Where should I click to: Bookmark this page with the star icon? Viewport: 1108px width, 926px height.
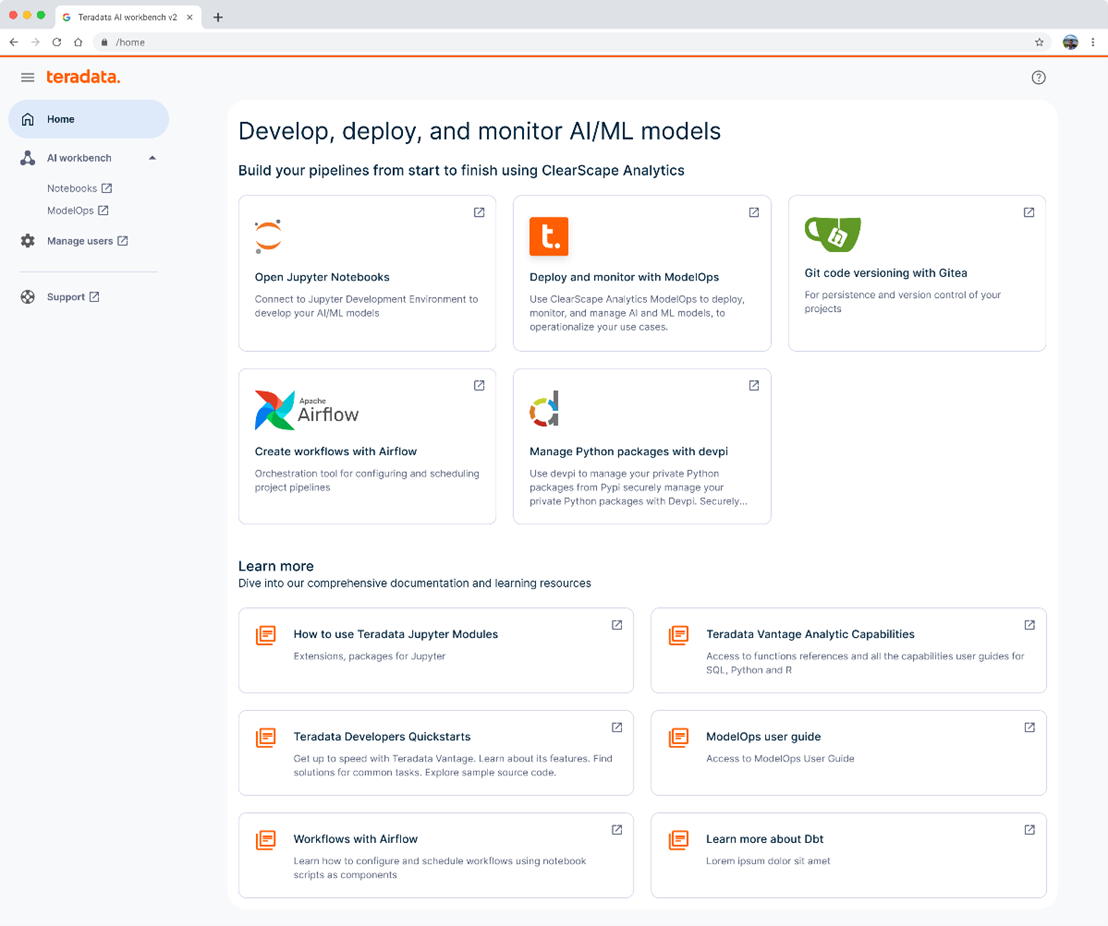coord(1039,42)
